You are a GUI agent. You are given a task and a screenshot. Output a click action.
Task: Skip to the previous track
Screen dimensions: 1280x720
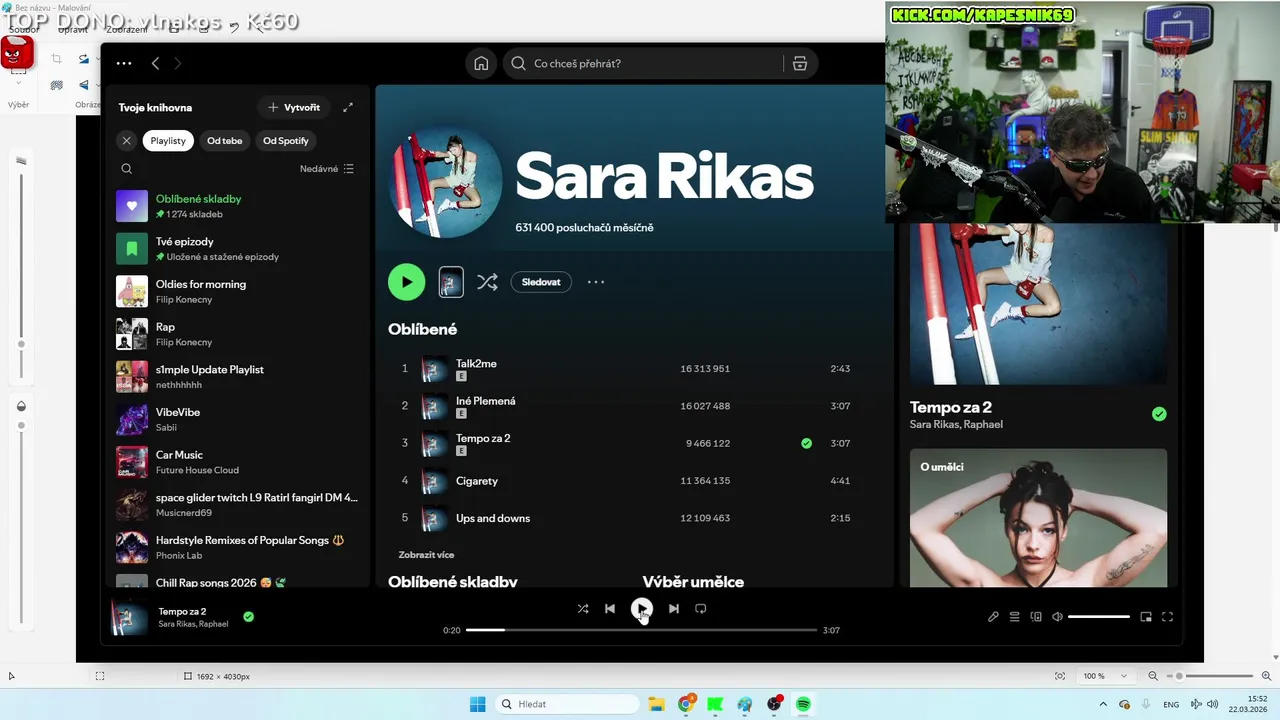click(610, 608)
